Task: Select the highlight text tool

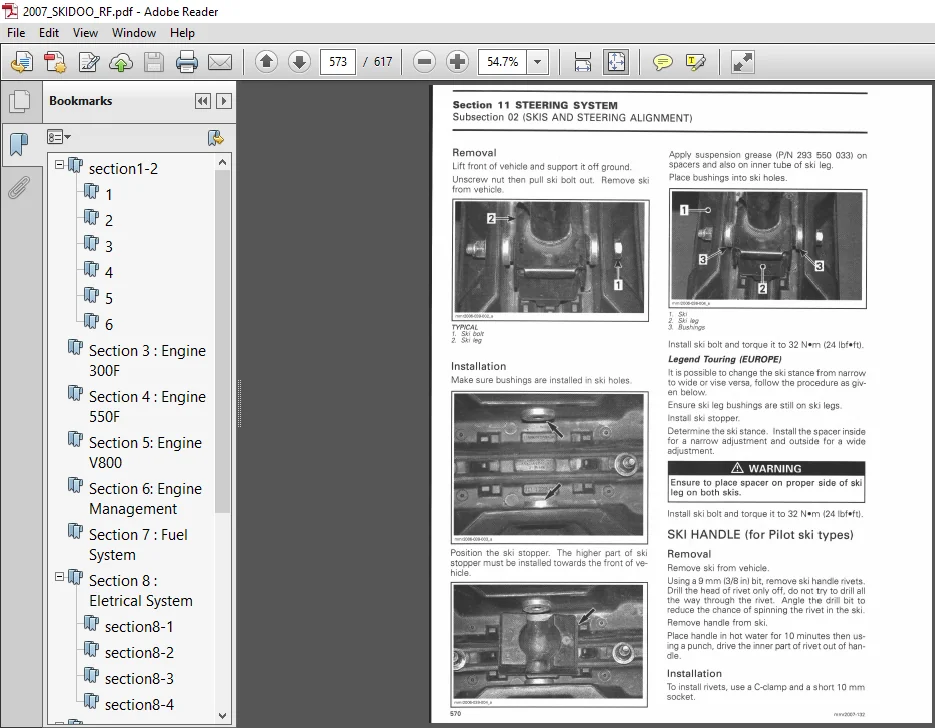Action: (696, 62)
